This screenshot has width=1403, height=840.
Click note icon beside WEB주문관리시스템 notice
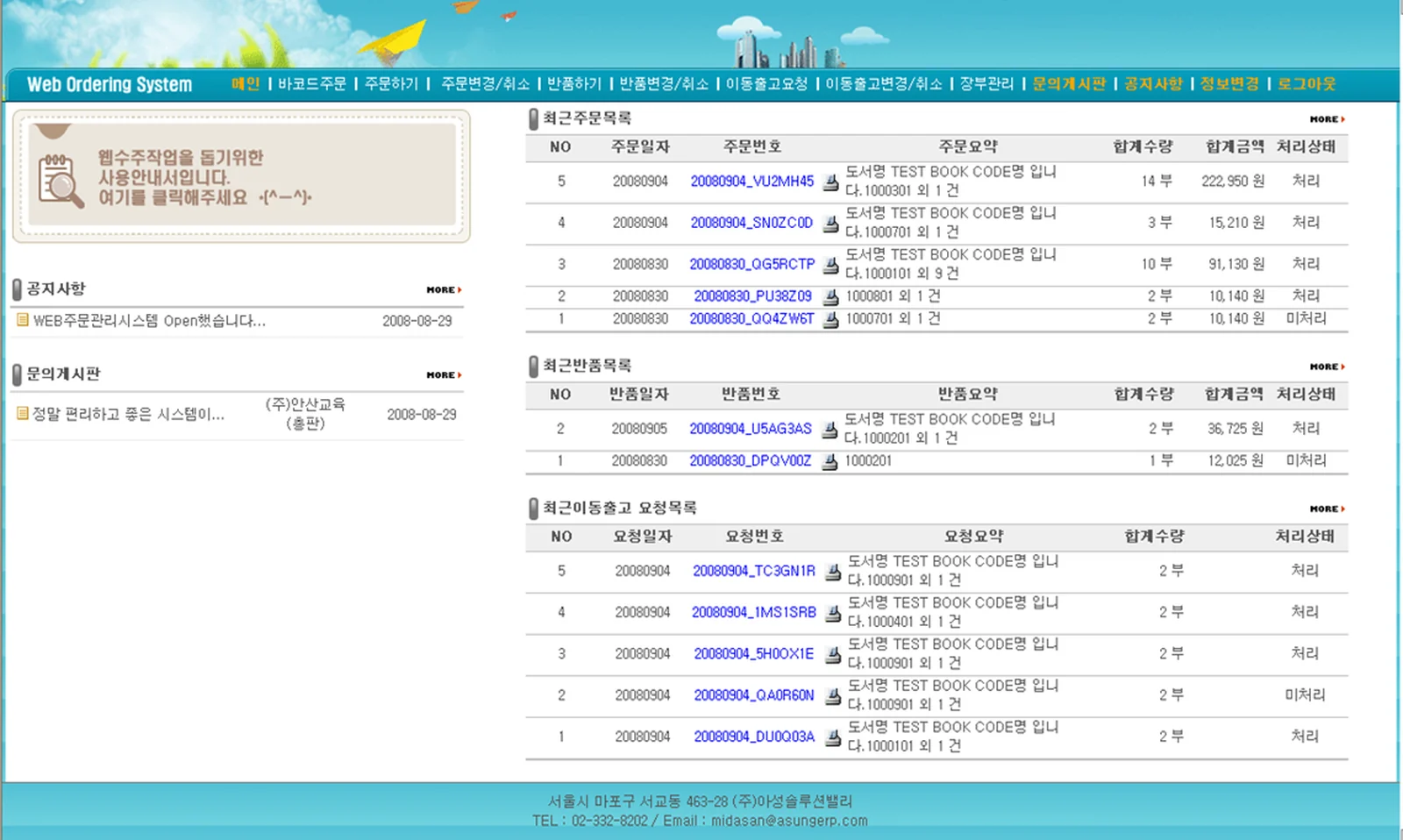[x=23, y=320]
